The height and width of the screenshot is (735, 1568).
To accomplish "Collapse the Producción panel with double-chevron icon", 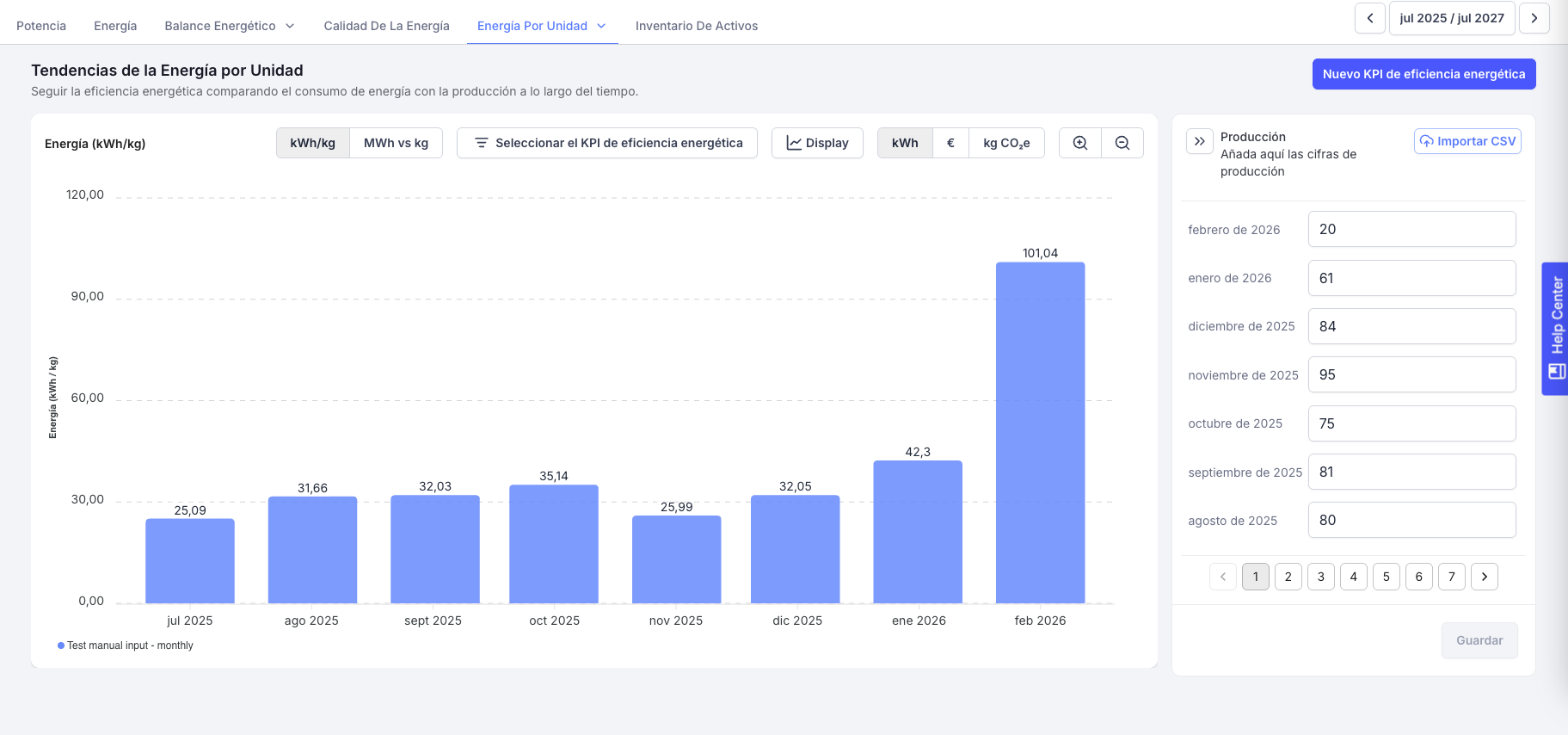I will [x=1199, y=141].
